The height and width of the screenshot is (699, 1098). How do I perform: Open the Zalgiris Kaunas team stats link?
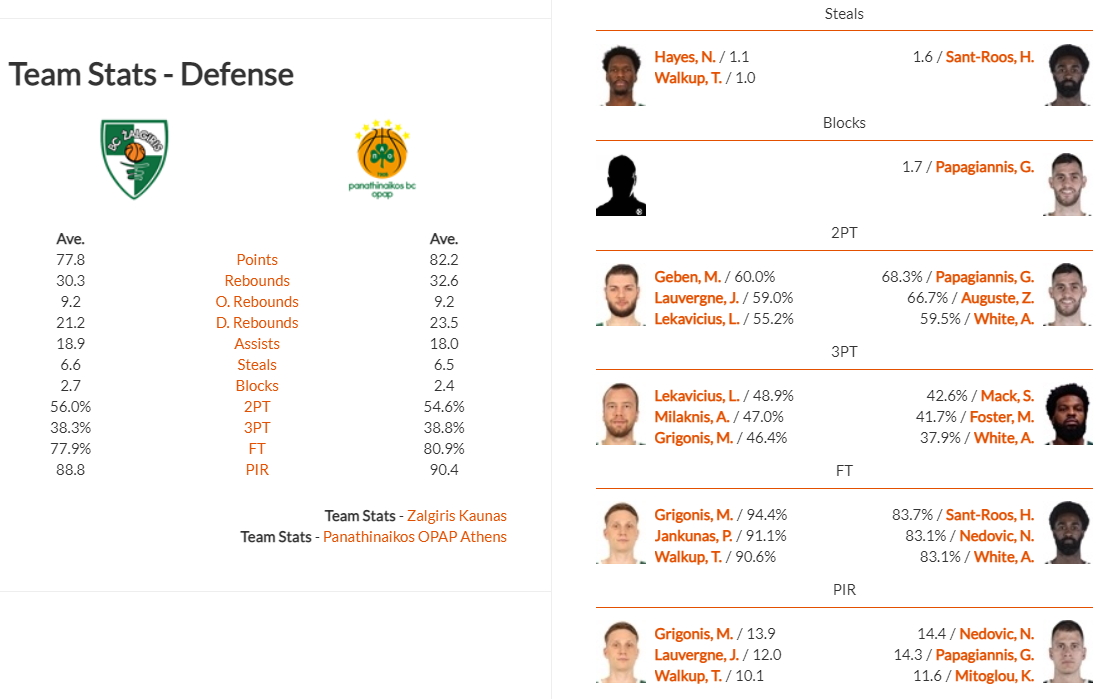tap(457, 516)
